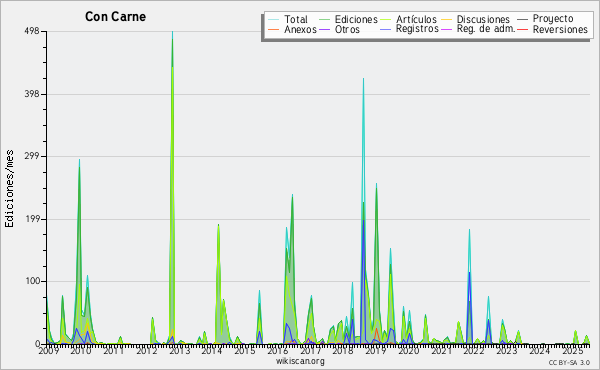Click the 2020 x-axis label
600x370 pixels.
pos(409,351)
